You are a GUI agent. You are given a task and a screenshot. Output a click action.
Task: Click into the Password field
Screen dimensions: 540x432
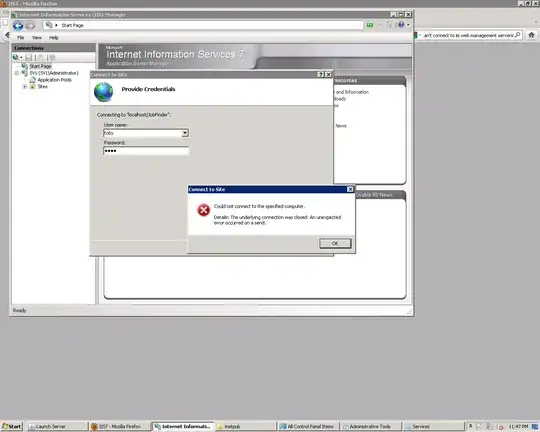coord(146,151)
